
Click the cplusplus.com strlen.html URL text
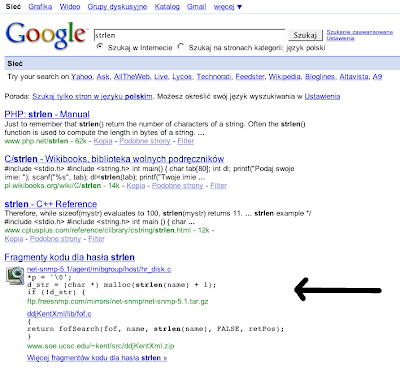pos(98,230)
